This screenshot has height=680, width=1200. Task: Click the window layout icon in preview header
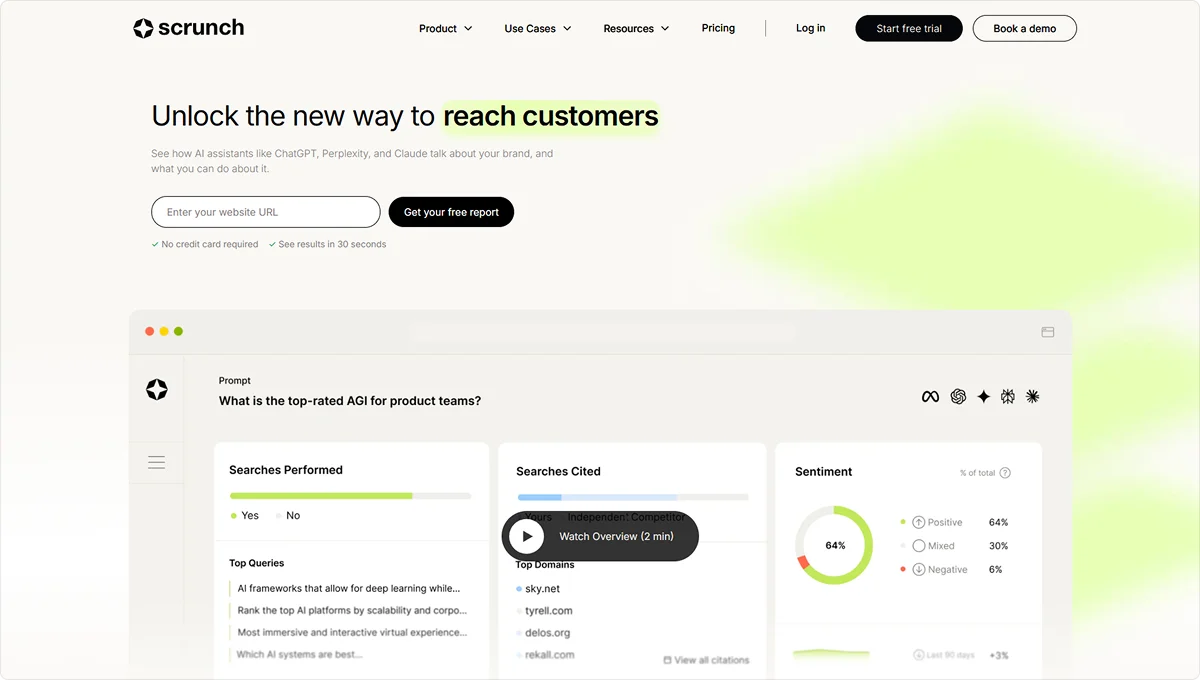(x=1048, y=332)
